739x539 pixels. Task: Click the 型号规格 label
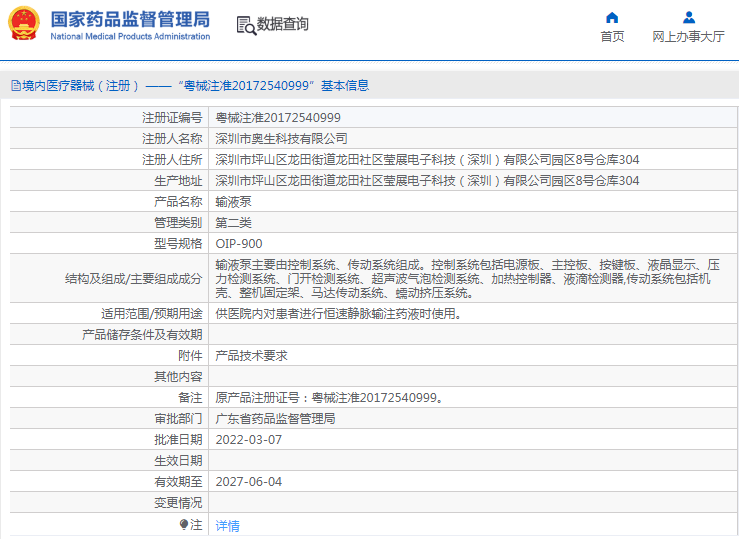pyautogui.click(x=178, y=244)
